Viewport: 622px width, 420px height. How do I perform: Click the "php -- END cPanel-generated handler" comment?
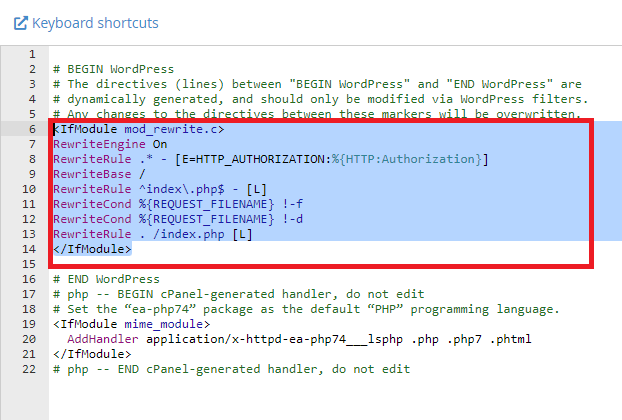[x=230, y=369]
